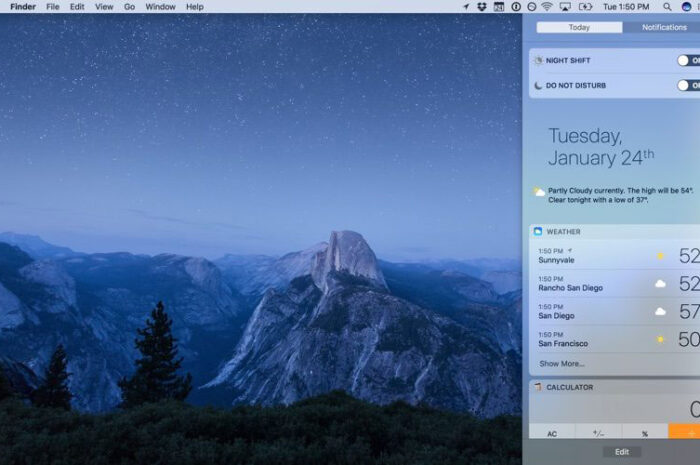Open the calendar menu bar icon

(499, 7)
